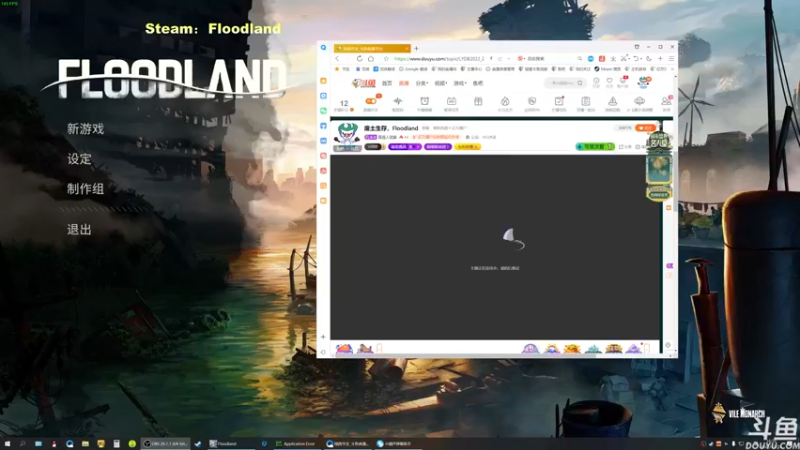800x450 pixels.
Task: Click the warning triangle icon in streamer toolbar
Action: click(612, 103)
